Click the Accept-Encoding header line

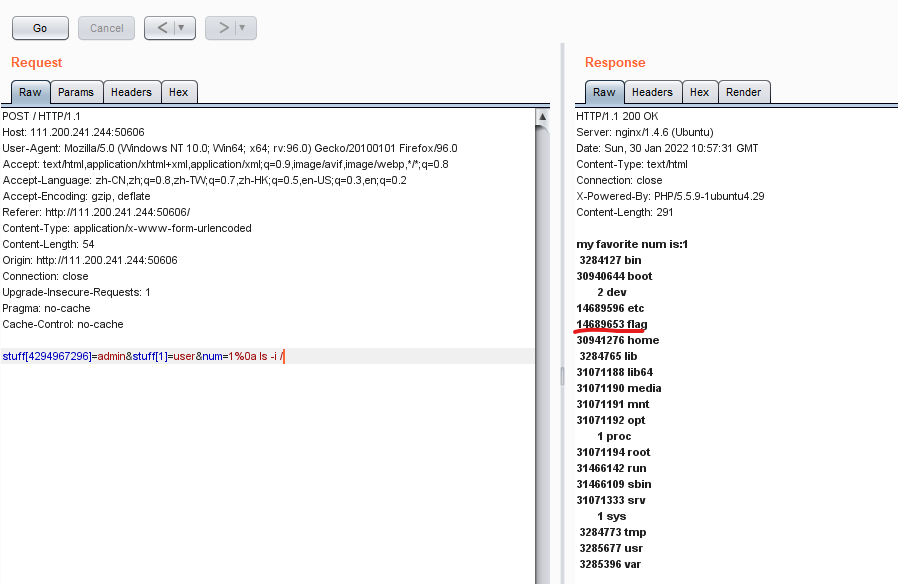[76, 196]
